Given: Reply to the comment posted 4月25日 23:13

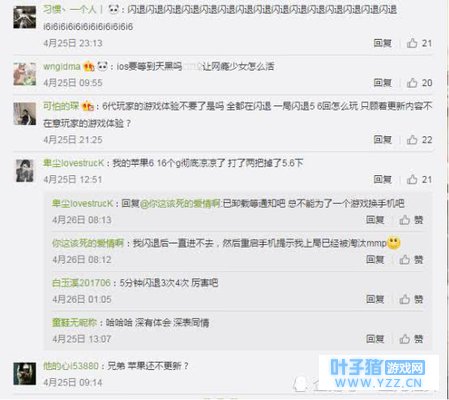Looking at the screenshot, I should pos(382,43).
